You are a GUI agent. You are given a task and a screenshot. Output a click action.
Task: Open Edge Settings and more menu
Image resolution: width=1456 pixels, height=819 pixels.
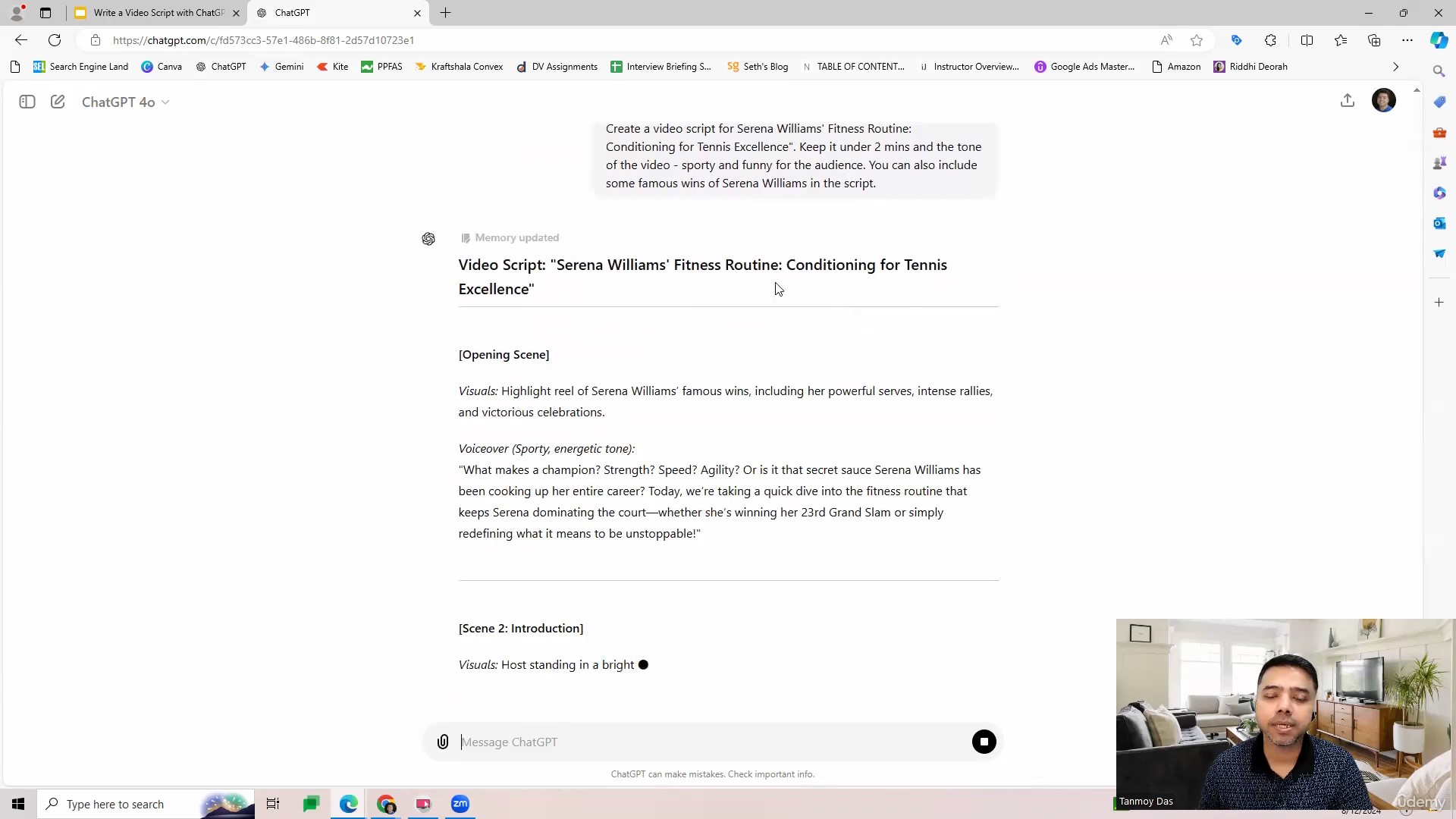coord(1407,40)
